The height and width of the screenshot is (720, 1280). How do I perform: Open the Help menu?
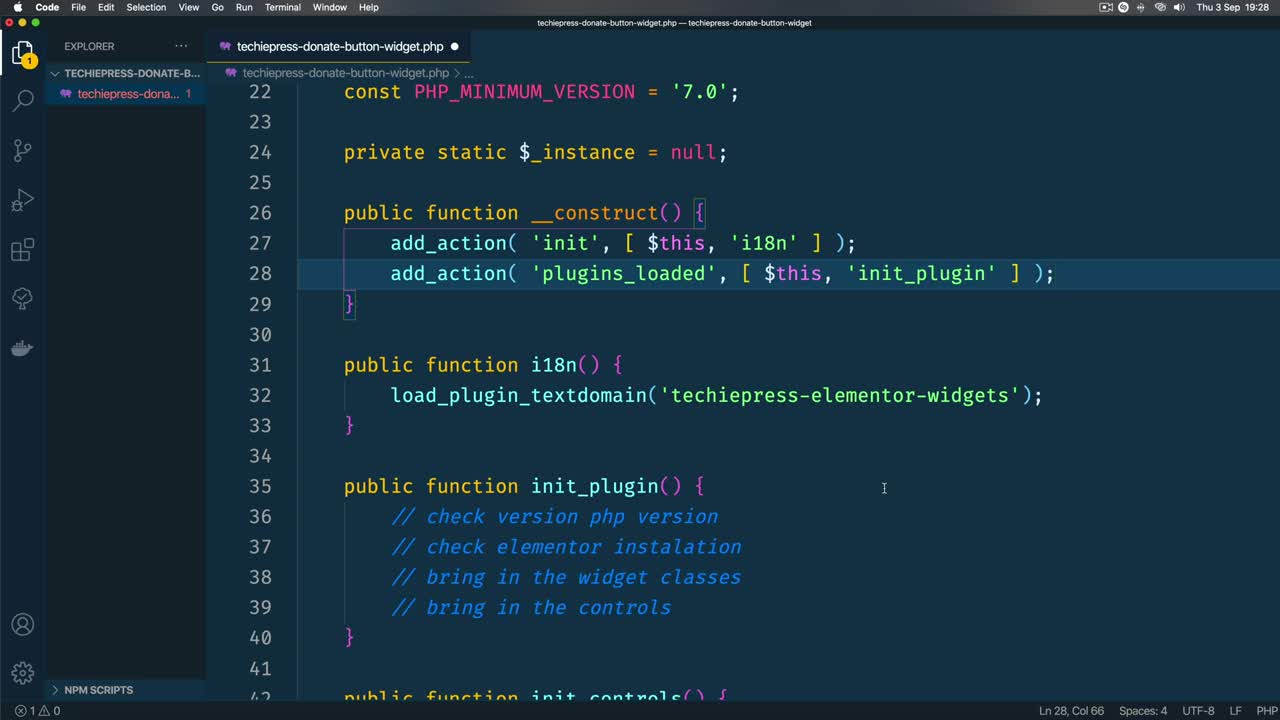click(369, 7)
